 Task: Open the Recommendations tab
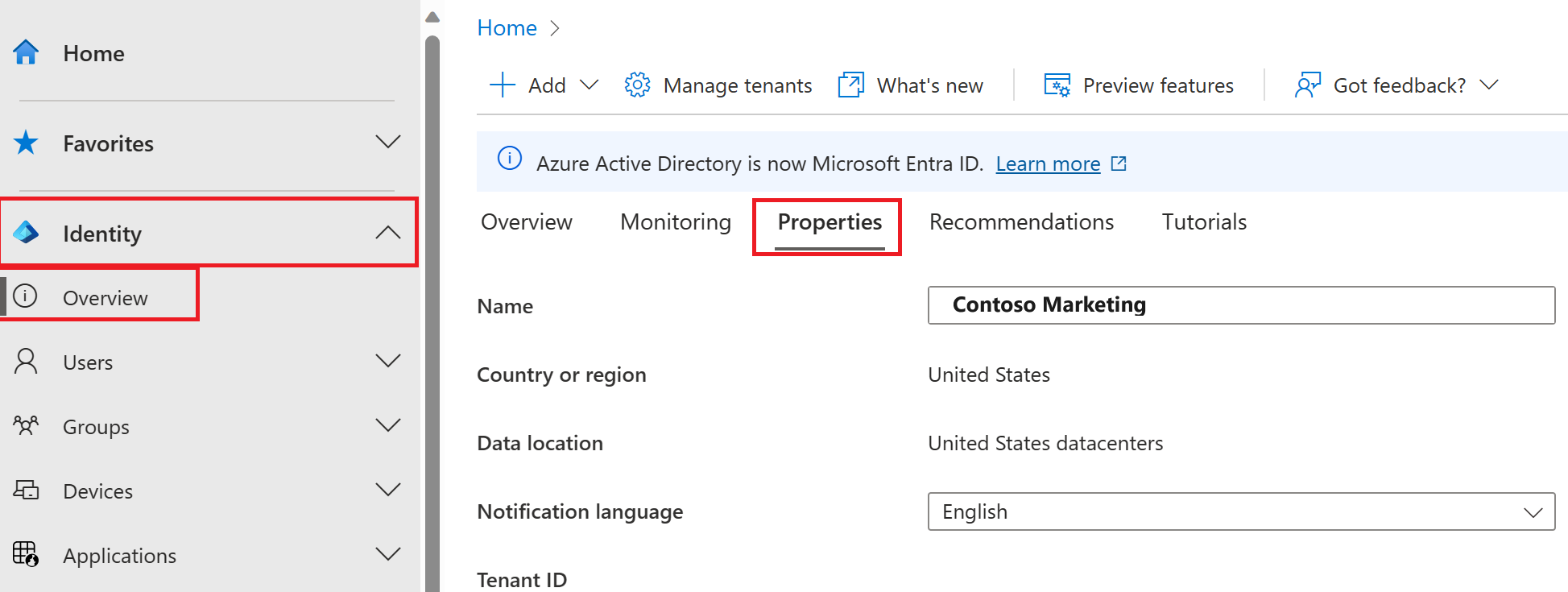[x=1021, y=221]
